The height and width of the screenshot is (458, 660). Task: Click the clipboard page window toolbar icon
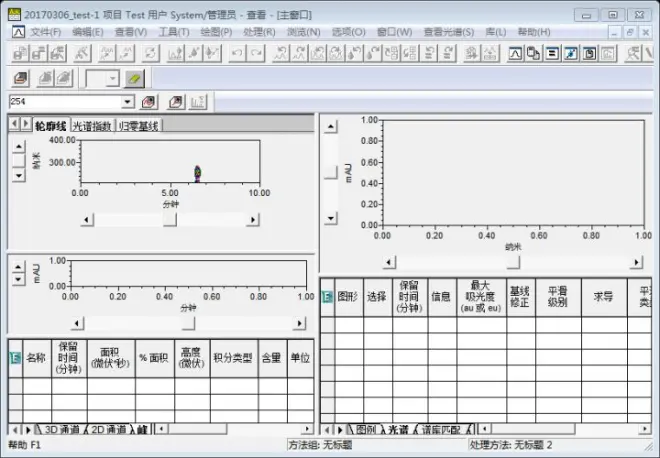(589, 53)
